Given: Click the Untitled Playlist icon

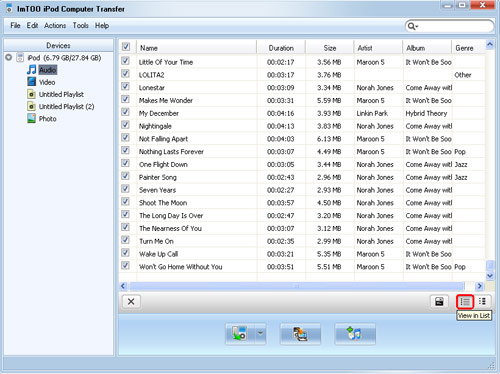Looking at the screenshot, I should point(31,94).
